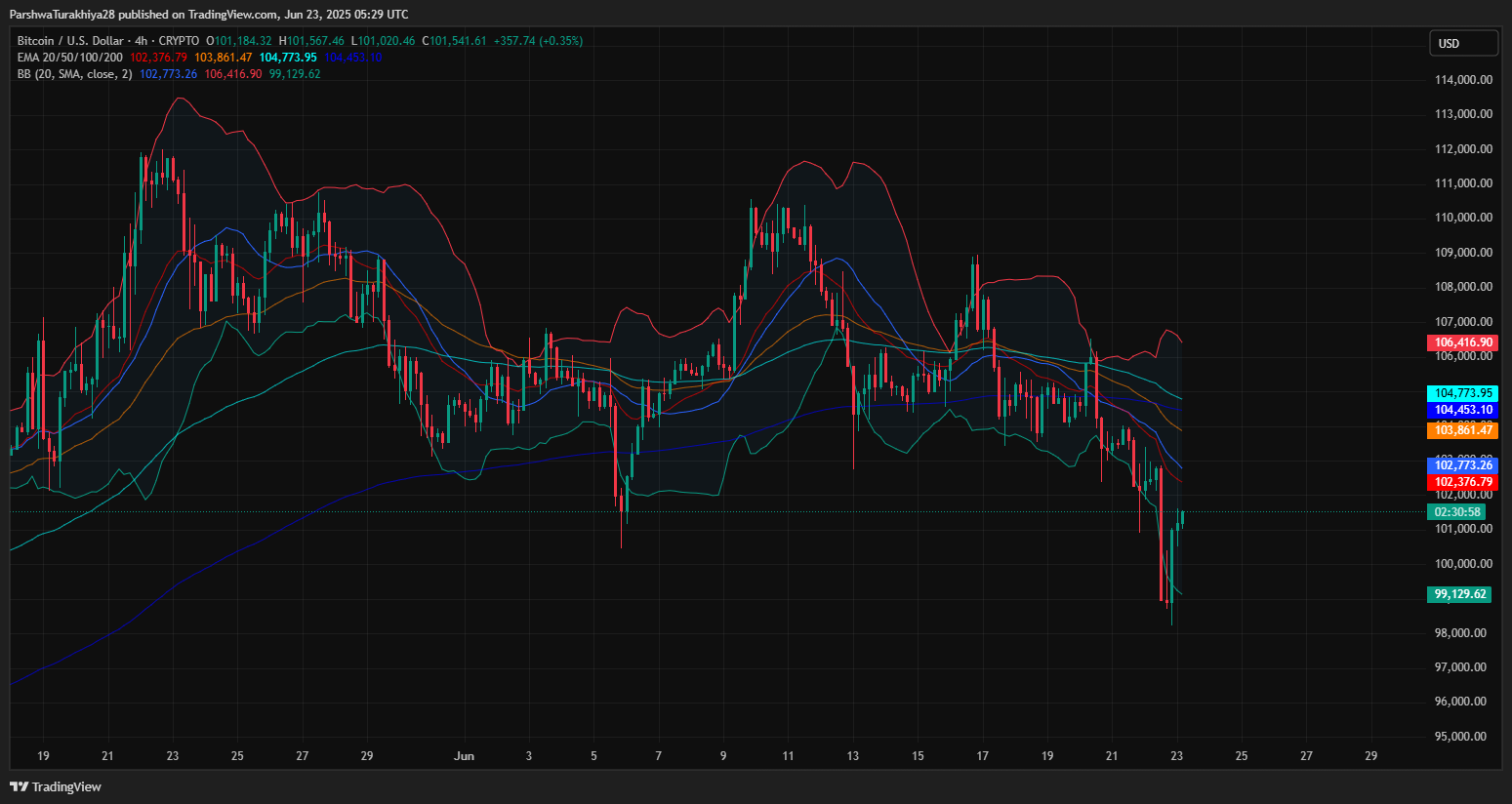Click the green 99,129.62 price axis label
Image resolution: width=1512 pixels, height=804 pixels.
pos(1459,594)
